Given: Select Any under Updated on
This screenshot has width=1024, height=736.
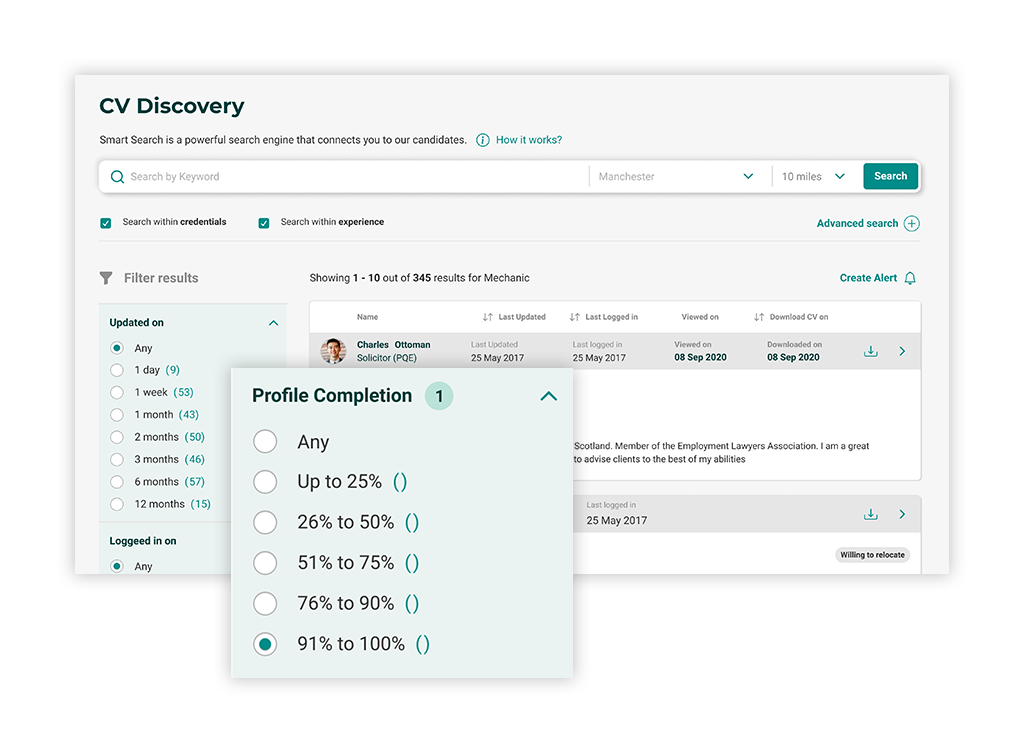Looking at the screenshot, I should 117,348.
